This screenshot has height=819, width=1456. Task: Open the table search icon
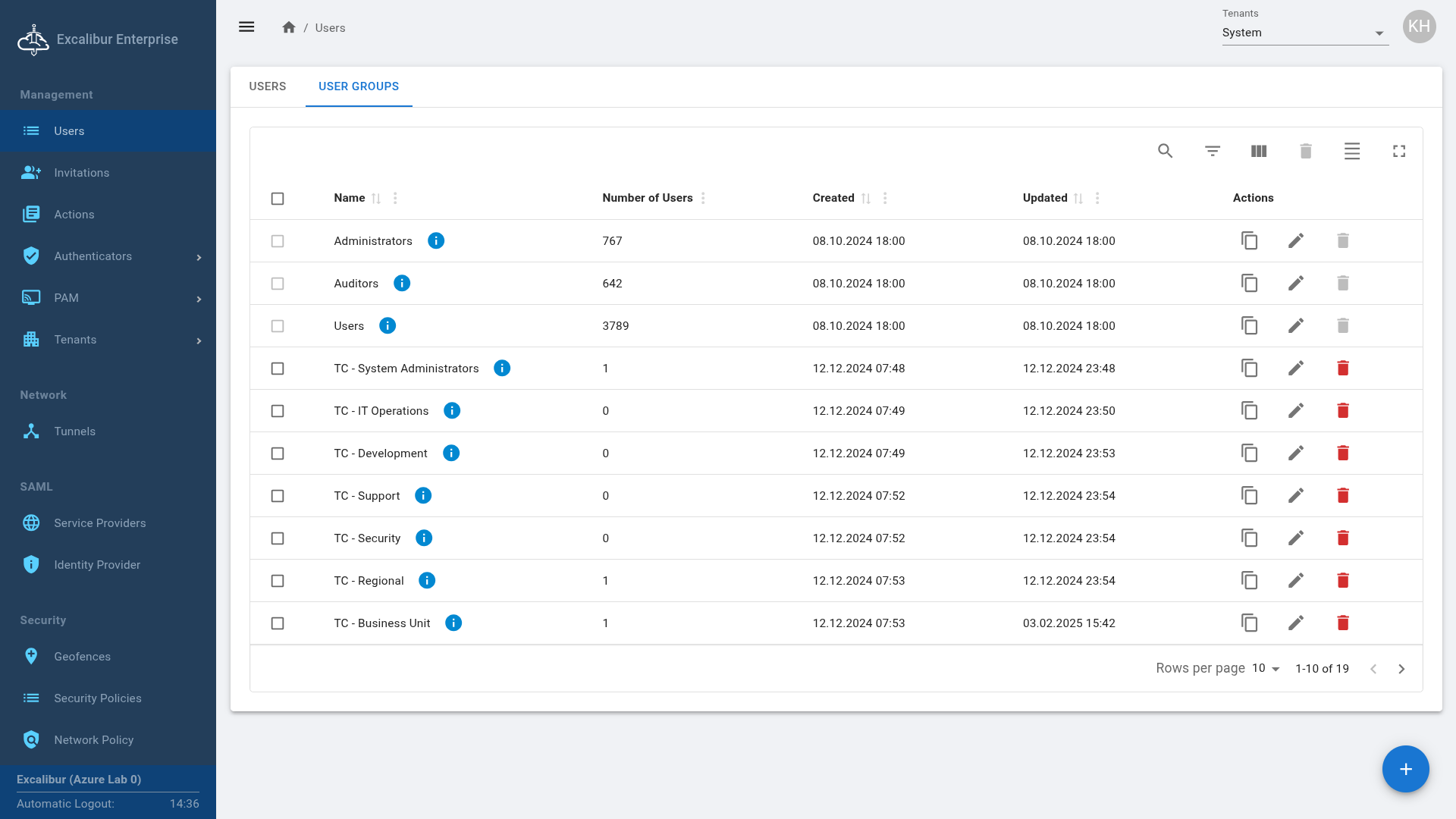click(x=1165, y=151)
